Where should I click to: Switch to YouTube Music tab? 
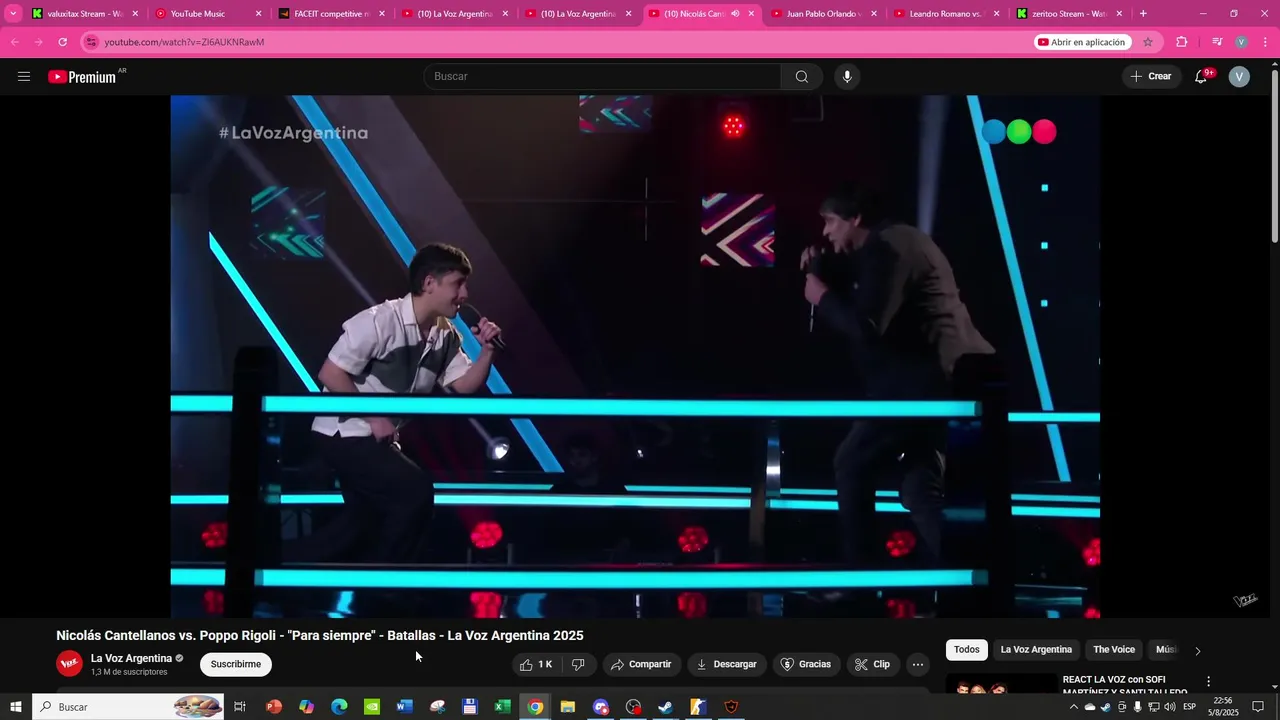click(x=208, y=14)
